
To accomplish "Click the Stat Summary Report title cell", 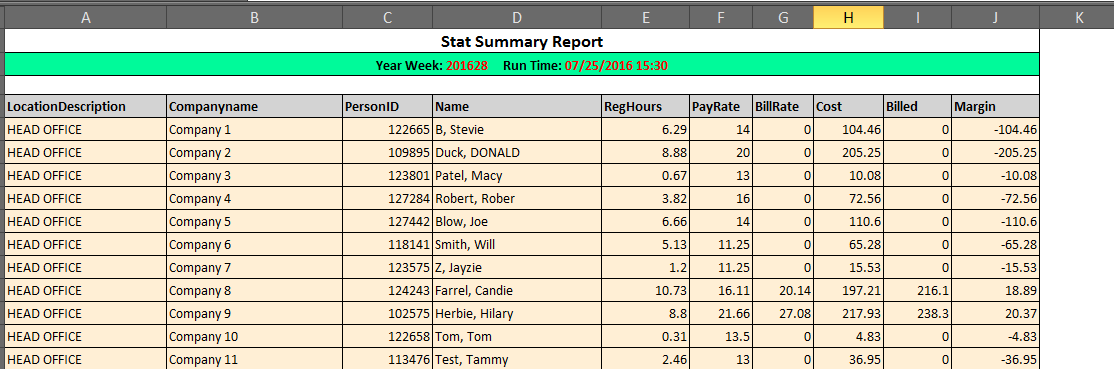I will [522, 41].
